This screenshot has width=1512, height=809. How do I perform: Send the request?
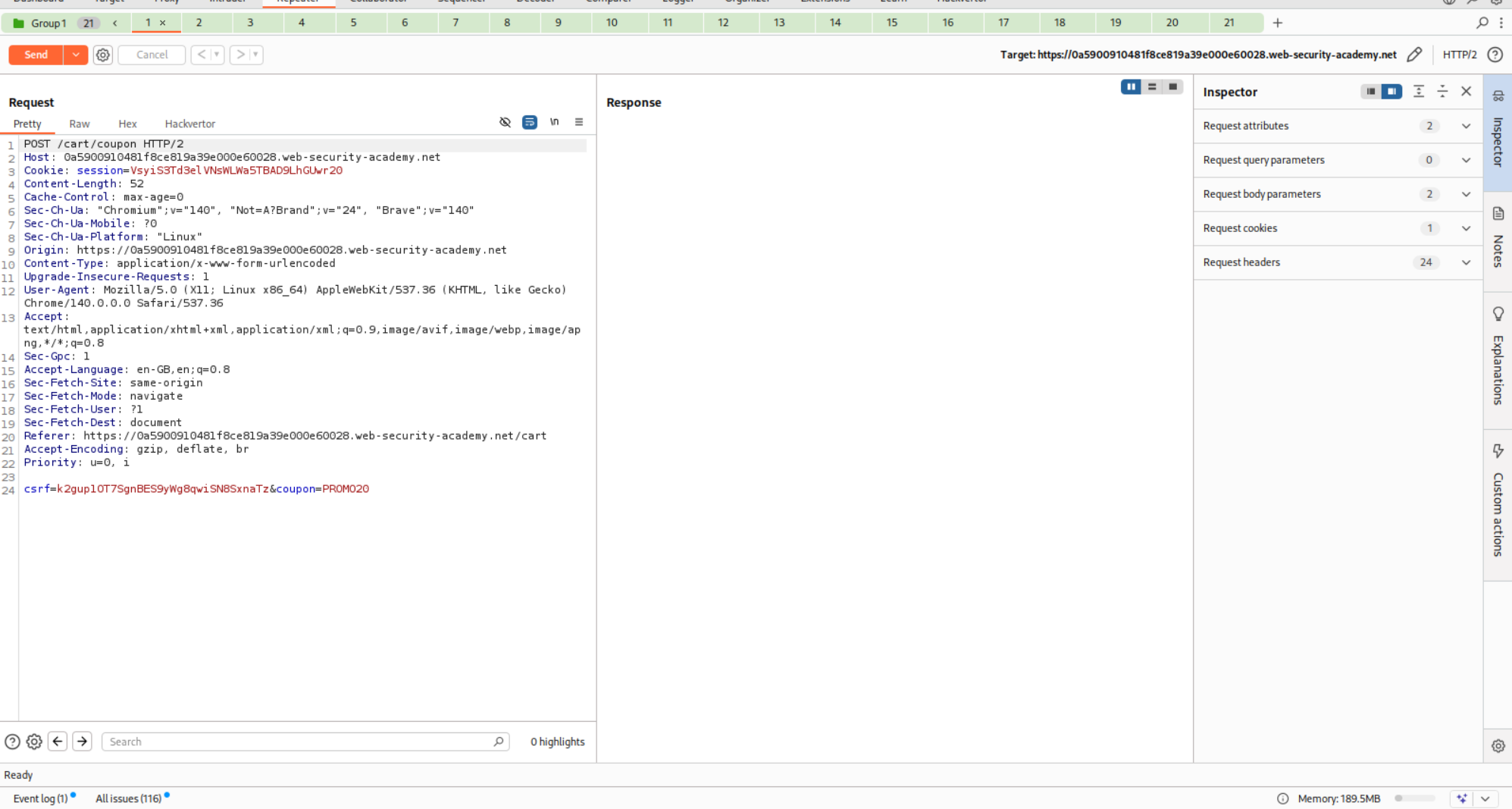36,55
